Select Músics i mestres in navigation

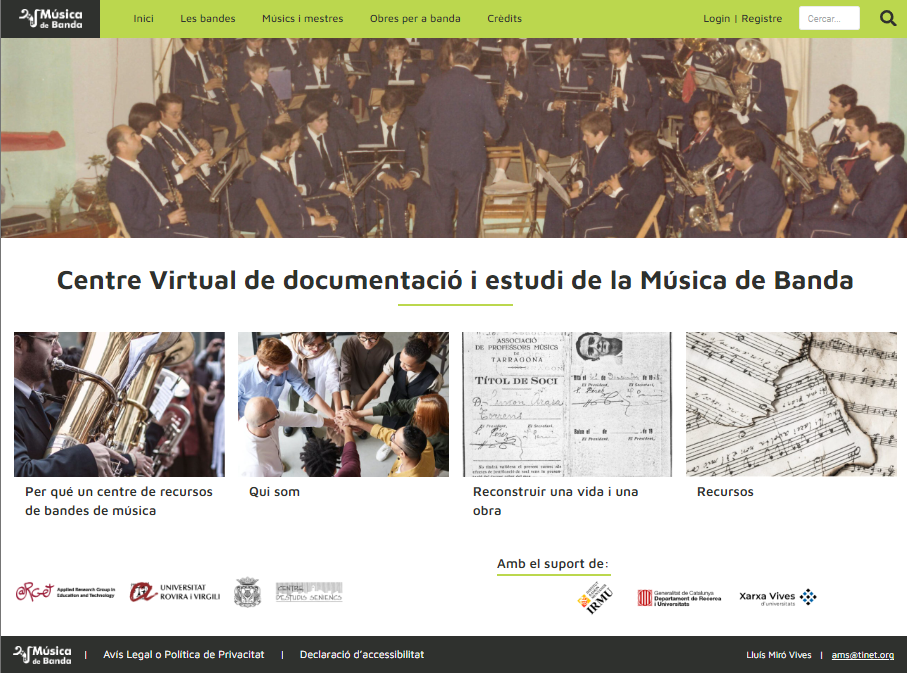[x=303, y=19]
